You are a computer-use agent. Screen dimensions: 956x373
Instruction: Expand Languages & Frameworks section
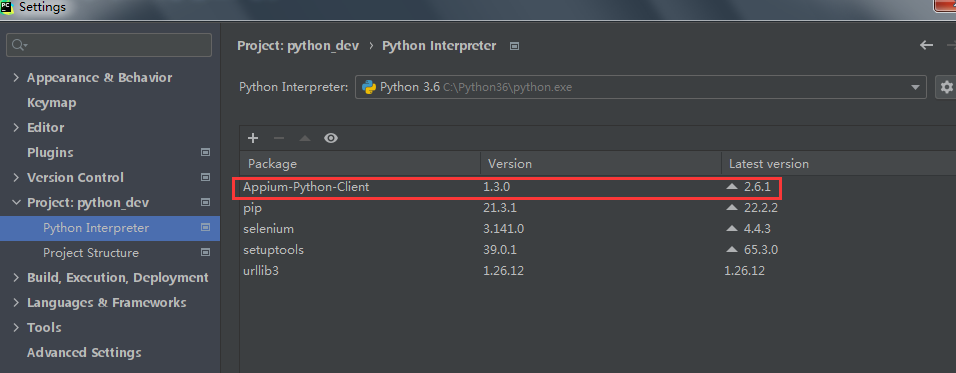click(16, 302)
